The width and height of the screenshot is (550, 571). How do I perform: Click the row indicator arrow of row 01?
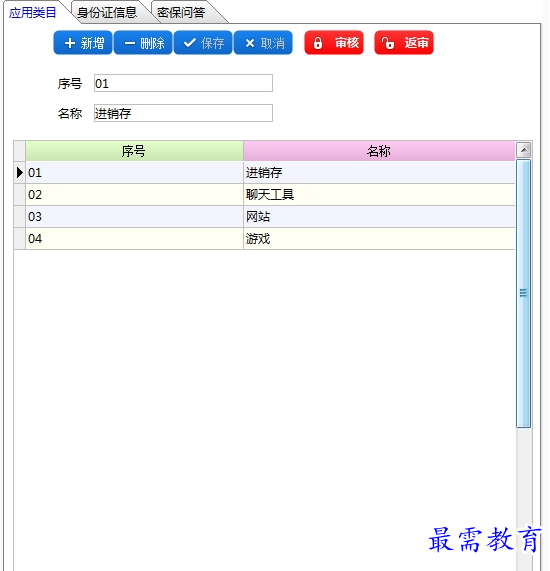point(20,173)
